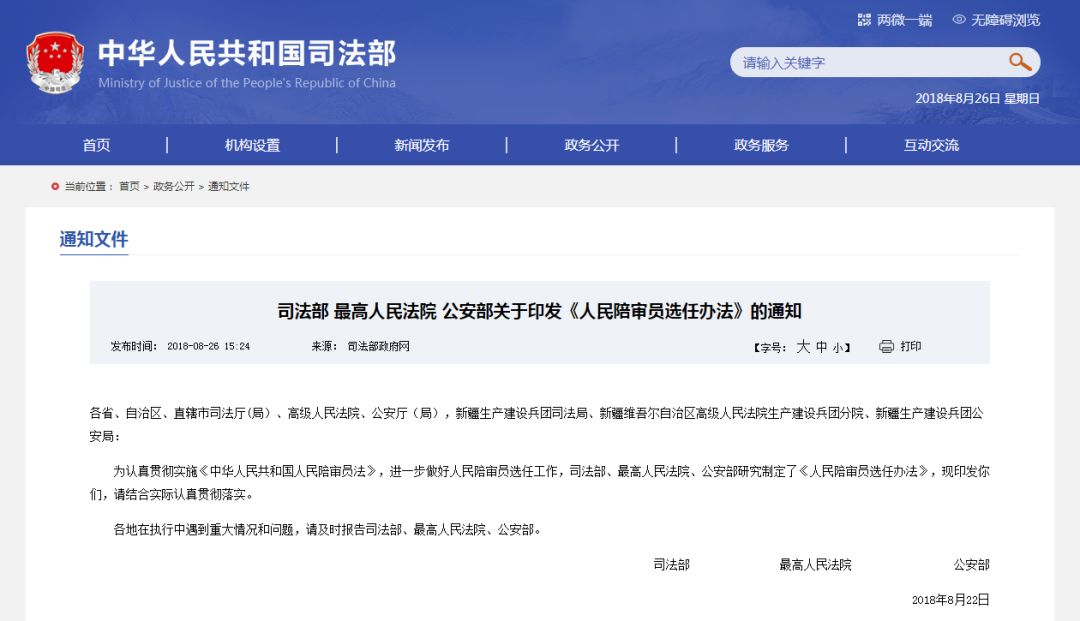Click the 打印 print link
1080x621 pixels.
click(911, 346)
